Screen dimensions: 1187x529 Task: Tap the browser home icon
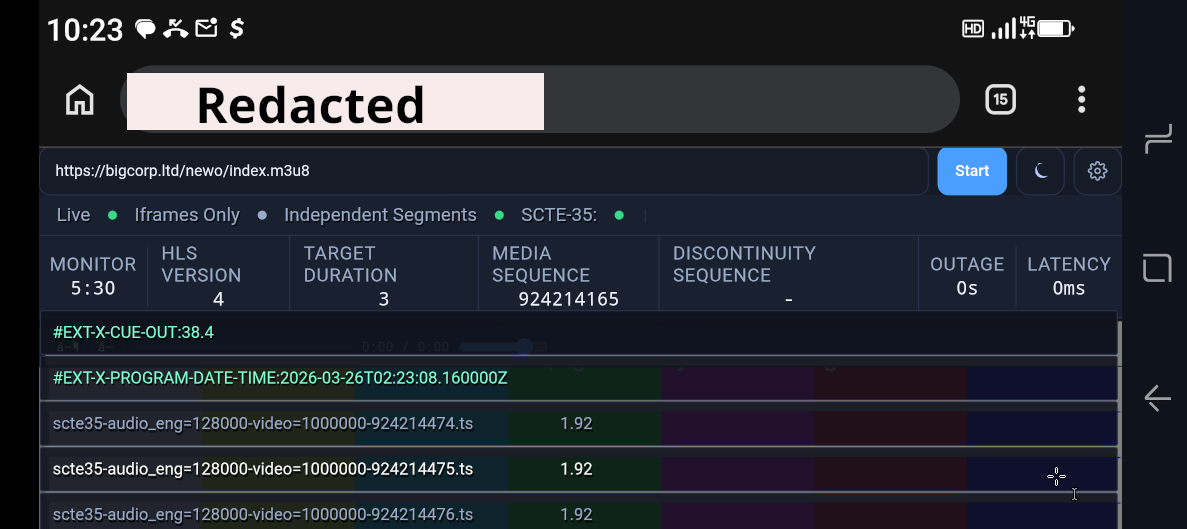click(79, 100)
